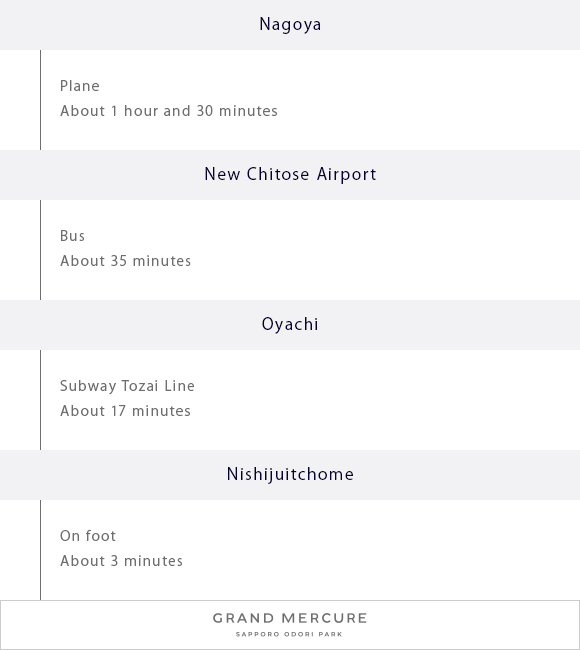The image size is (580, 650).
Task: Click the vertical route line beside Bus
Action: (x=40, y=250)
